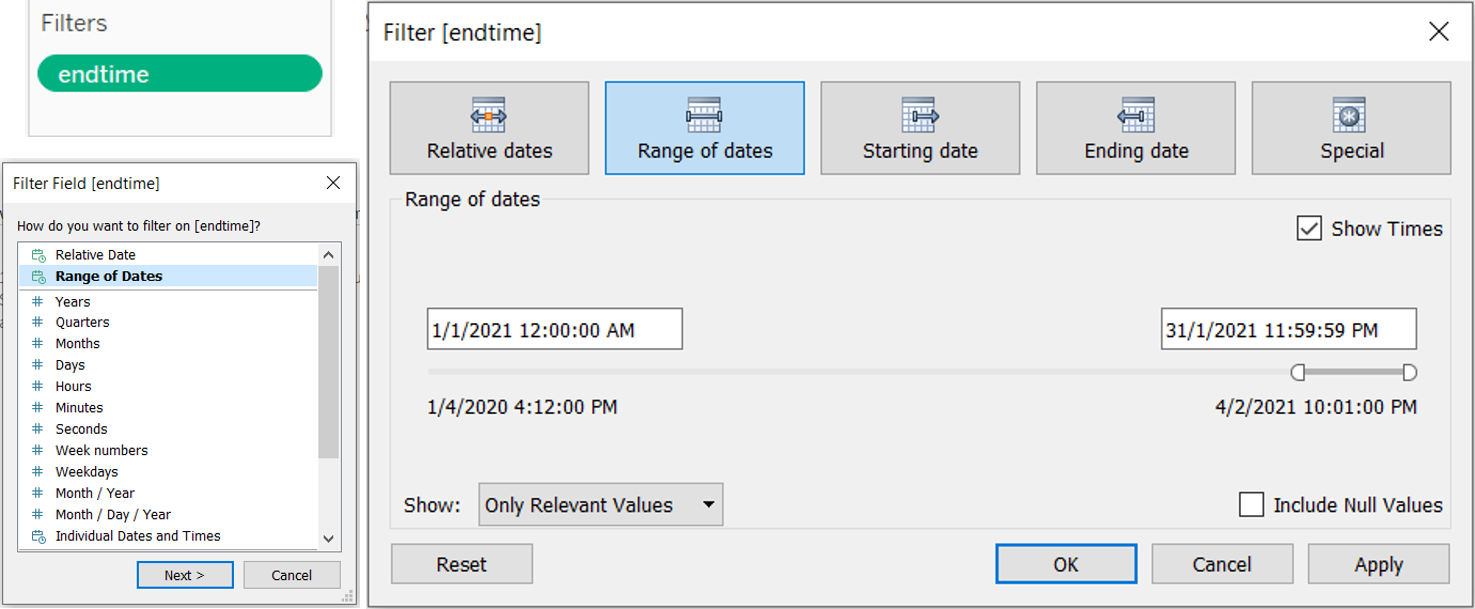This screenshot has width=1475, height=609.
Task: Open the Only Relevant Values dropdown
Action: pos(600,505)
